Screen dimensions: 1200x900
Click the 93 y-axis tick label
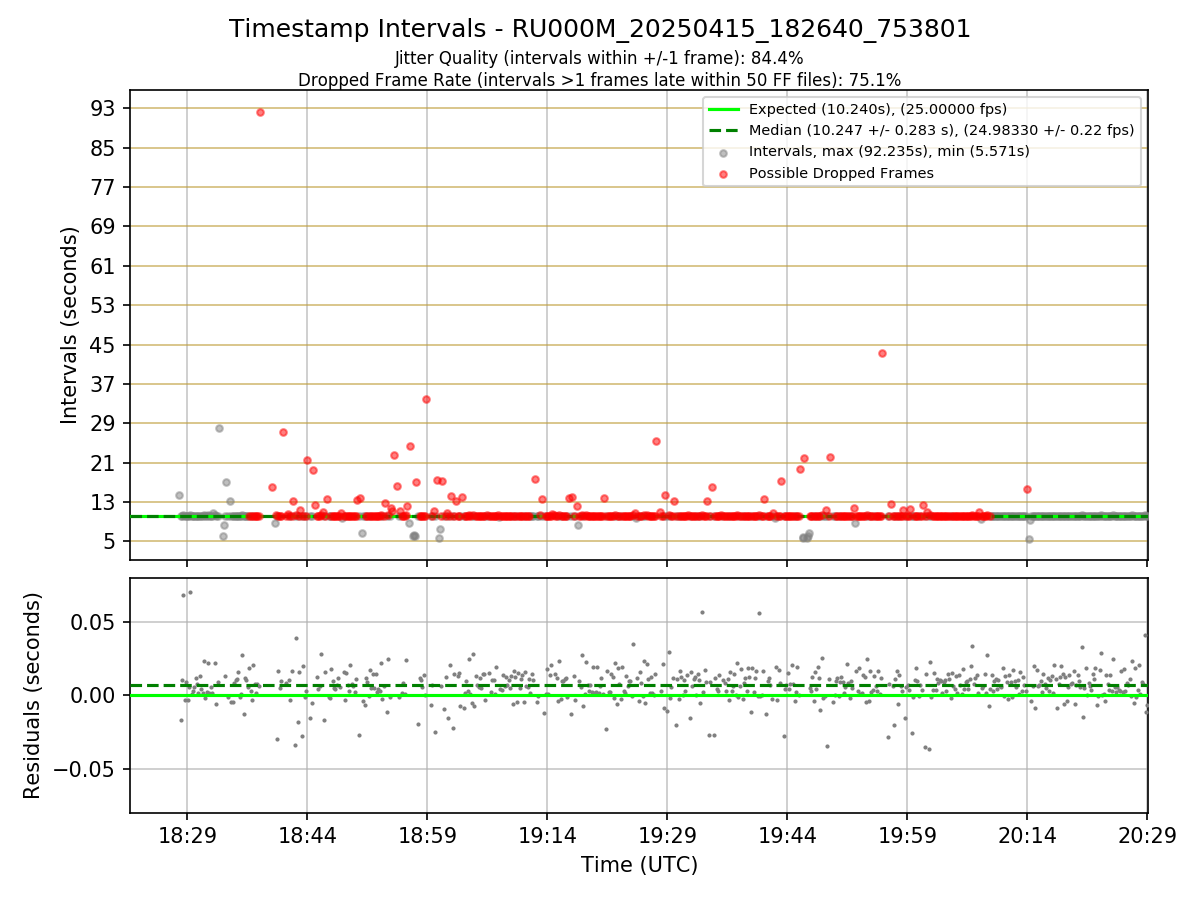tap(105, 108)
